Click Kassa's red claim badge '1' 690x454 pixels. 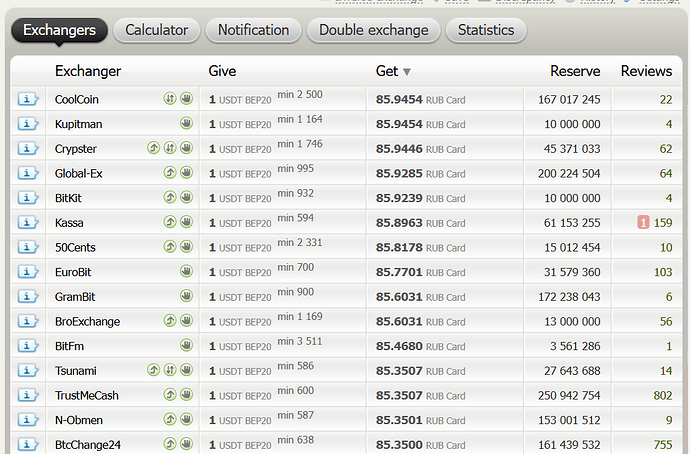click(x=643, y=223)
